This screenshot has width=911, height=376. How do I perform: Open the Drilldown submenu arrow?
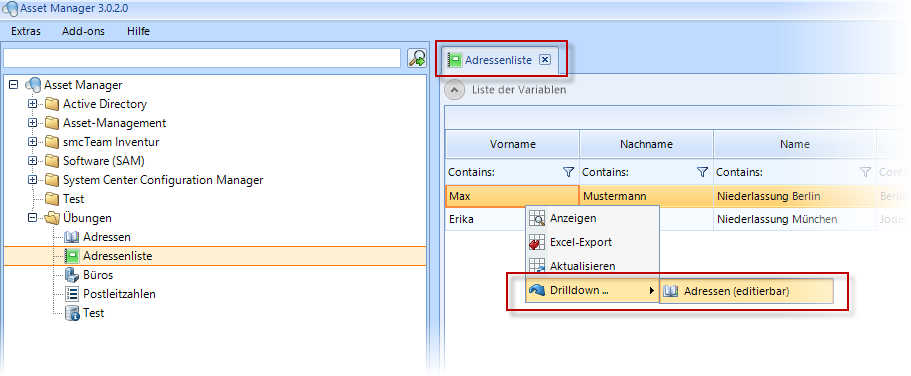pos(652,290)
